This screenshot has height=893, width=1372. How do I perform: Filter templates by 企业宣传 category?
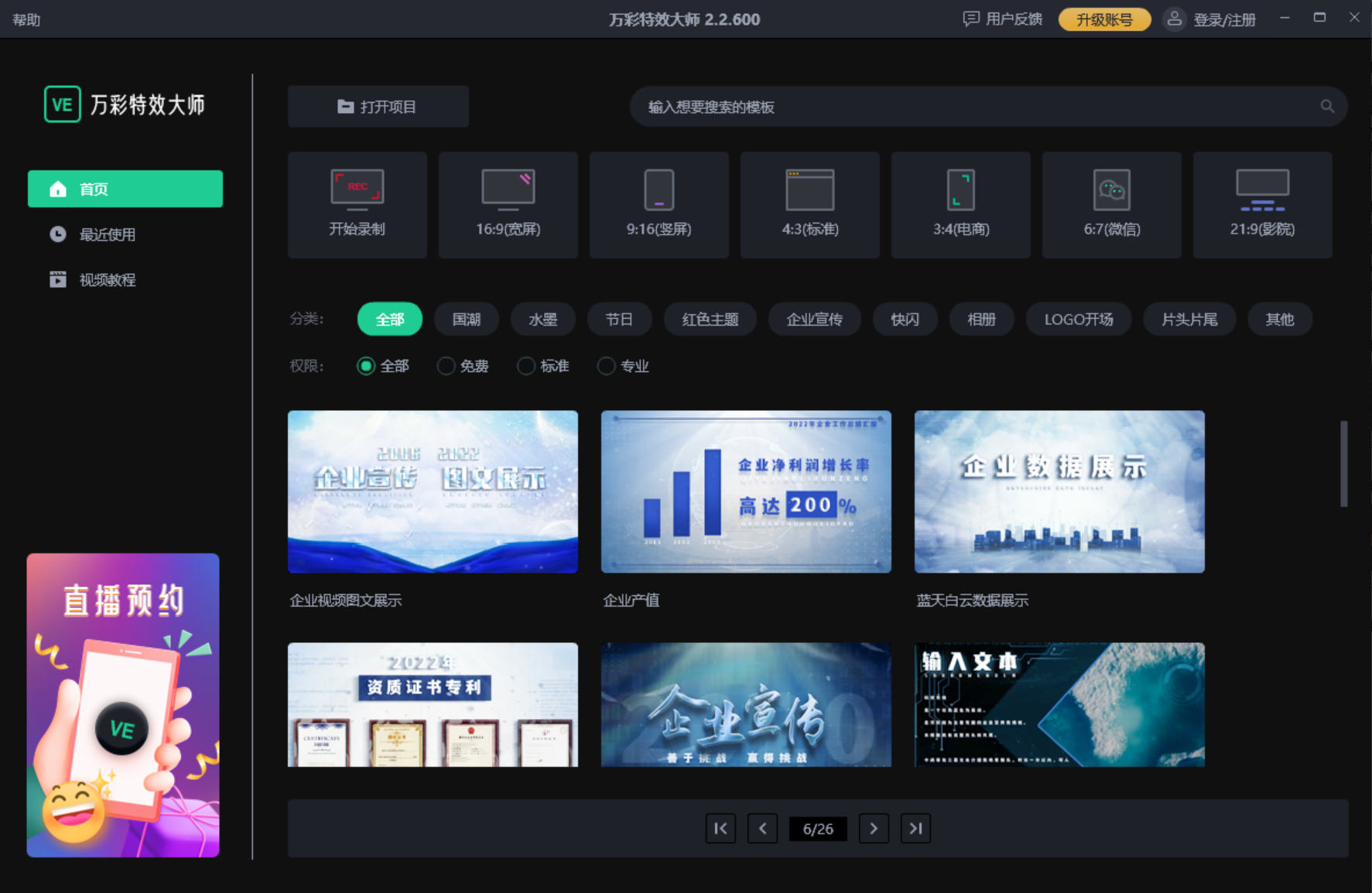point(815,320)
